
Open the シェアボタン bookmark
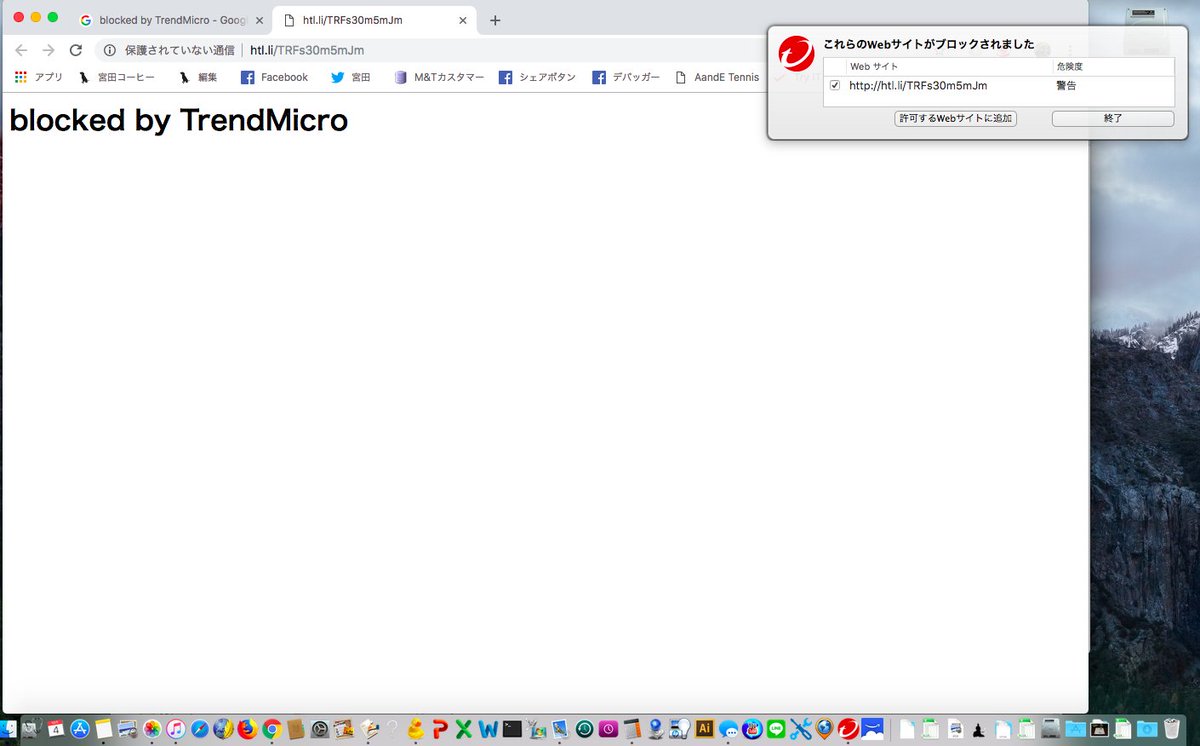pos(537,77)
